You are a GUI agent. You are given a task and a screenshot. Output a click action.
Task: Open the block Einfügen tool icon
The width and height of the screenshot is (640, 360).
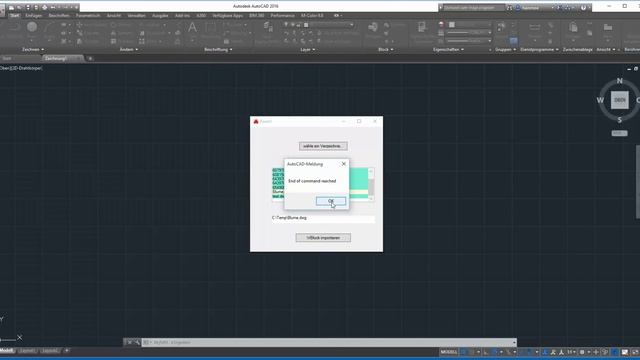pyautogui.click(x=373, y=27)
